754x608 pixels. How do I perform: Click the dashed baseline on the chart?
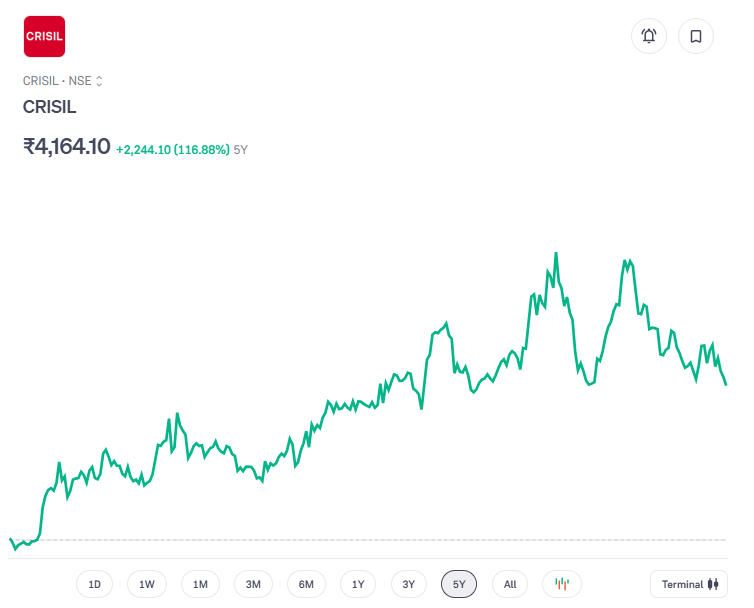[400, 540]
